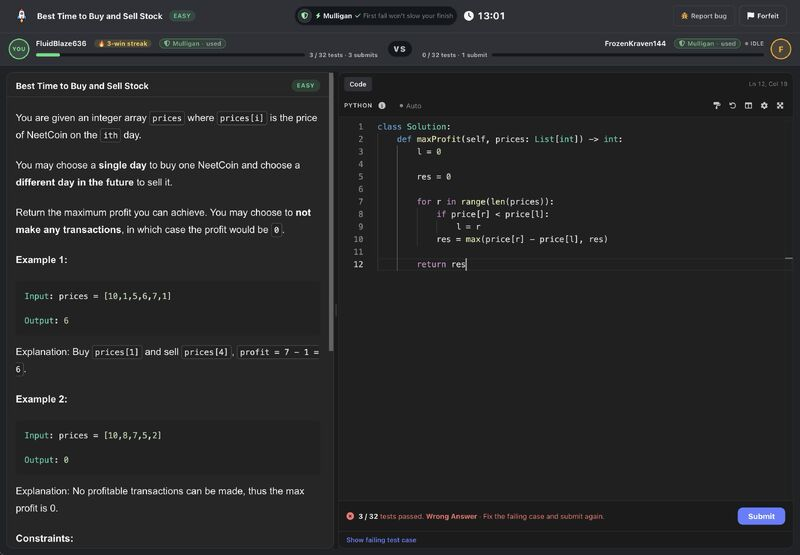Screen dimensions: 800x555
Task: Click the 'Example 1:' heading
Action: 41,260
